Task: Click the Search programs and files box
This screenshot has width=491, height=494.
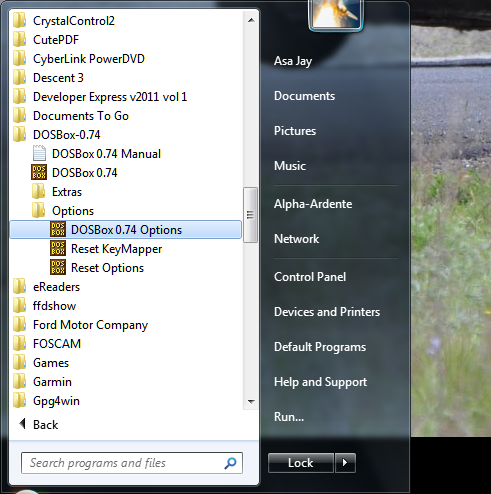Action: click(x=132, y=463)
